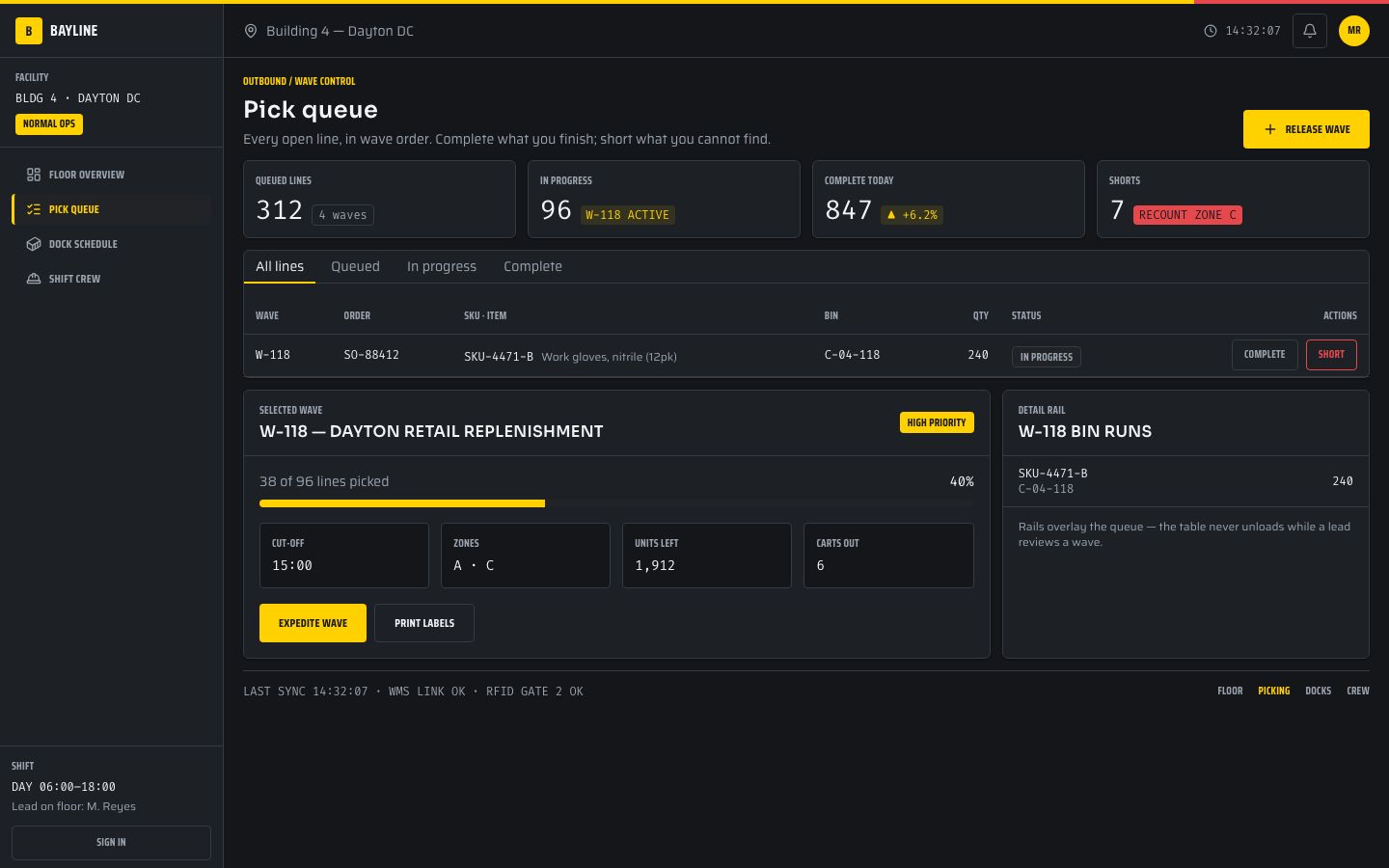This screenshot has height=868, width=1389.
Task: Open Floor footer link
Action: click(x=1230, y=691)
